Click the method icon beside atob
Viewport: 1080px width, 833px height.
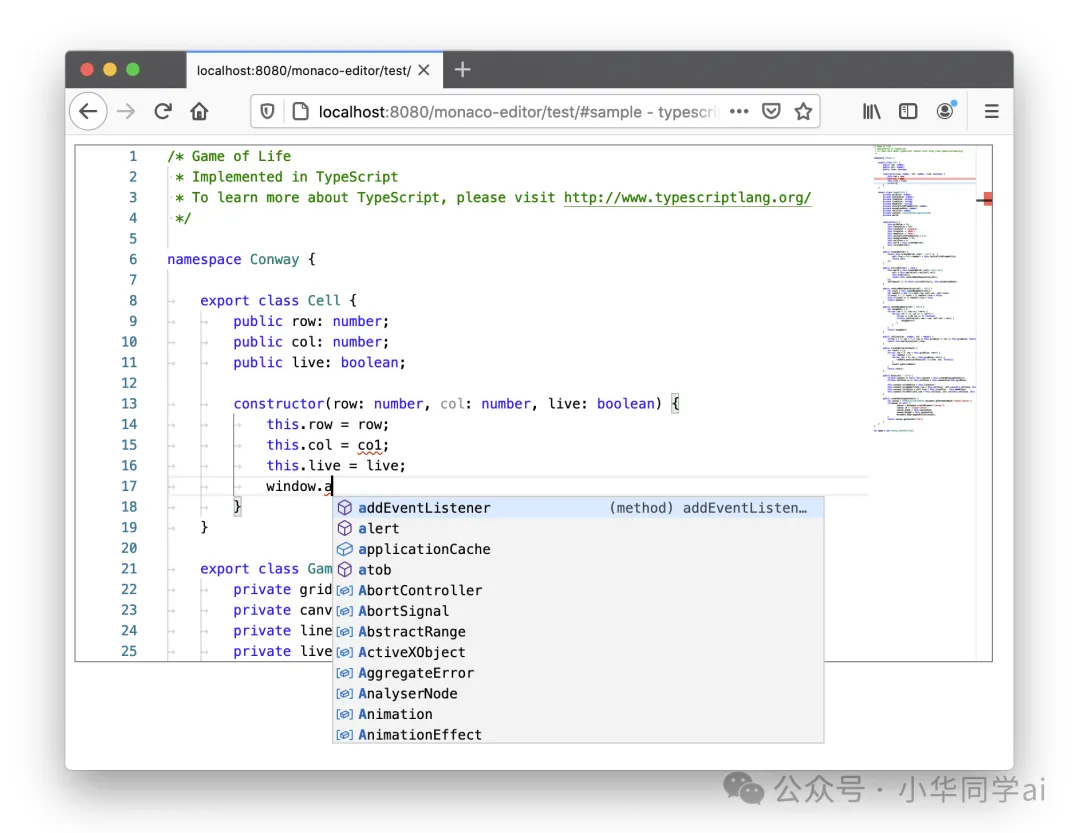345,570
